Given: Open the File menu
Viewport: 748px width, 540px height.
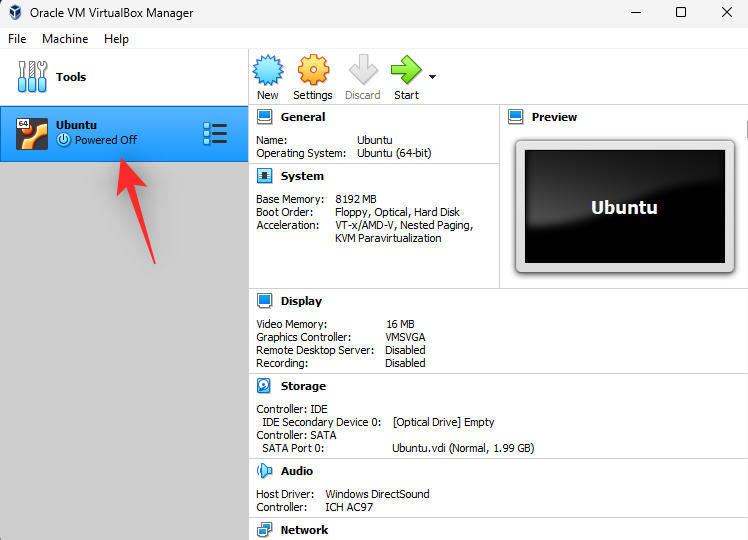Looking at the screenshot, I should tap(17, 39).
